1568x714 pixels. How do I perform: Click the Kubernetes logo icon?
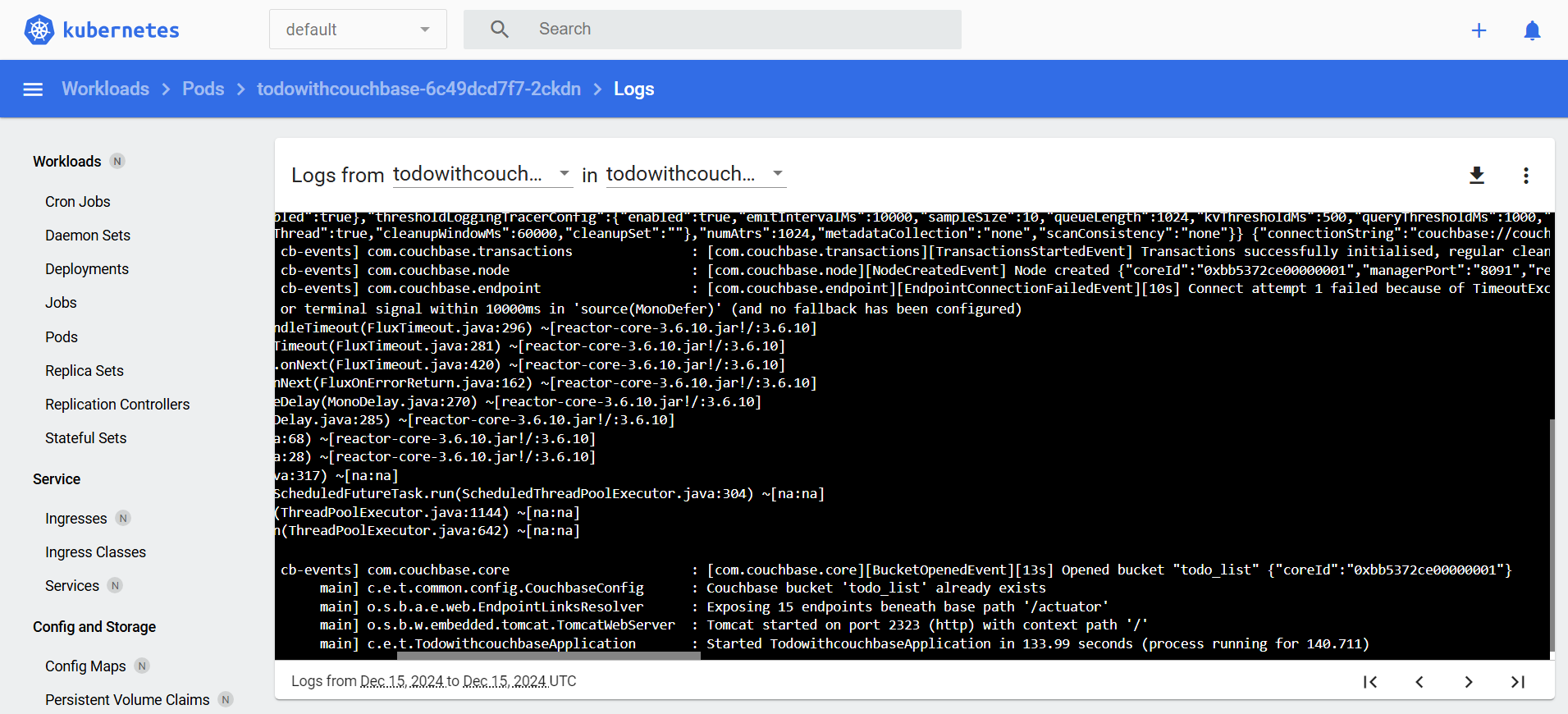tap(39, 30)
